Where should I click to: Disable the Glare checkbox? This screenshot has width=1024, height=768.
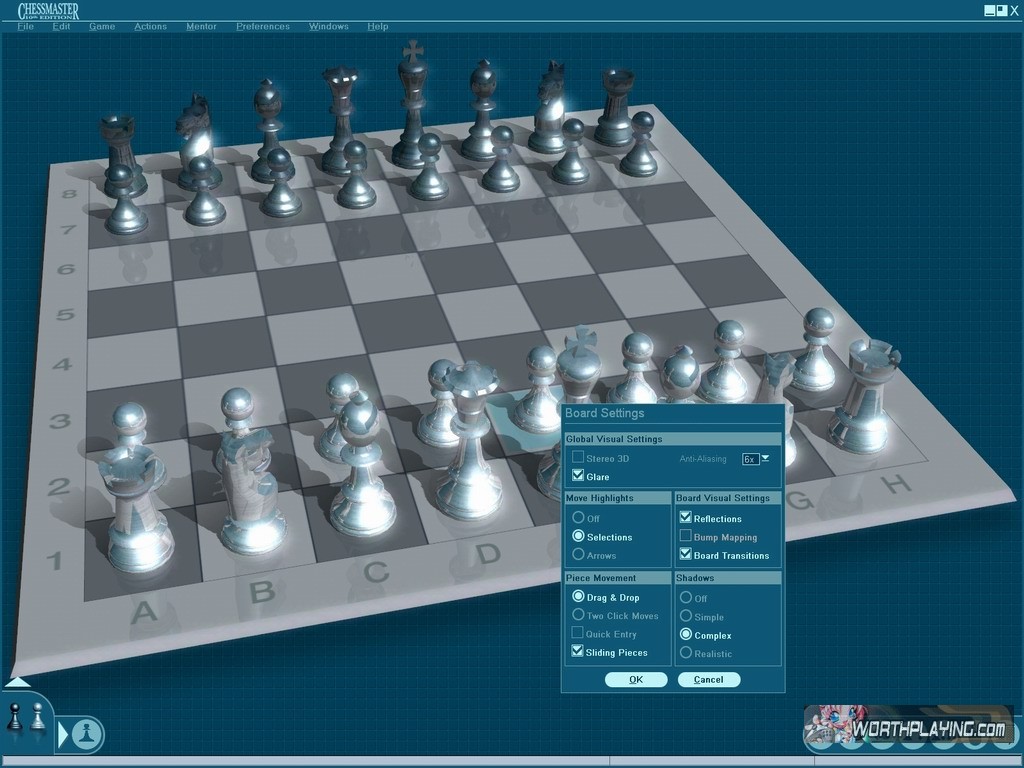tap(578, 476)
